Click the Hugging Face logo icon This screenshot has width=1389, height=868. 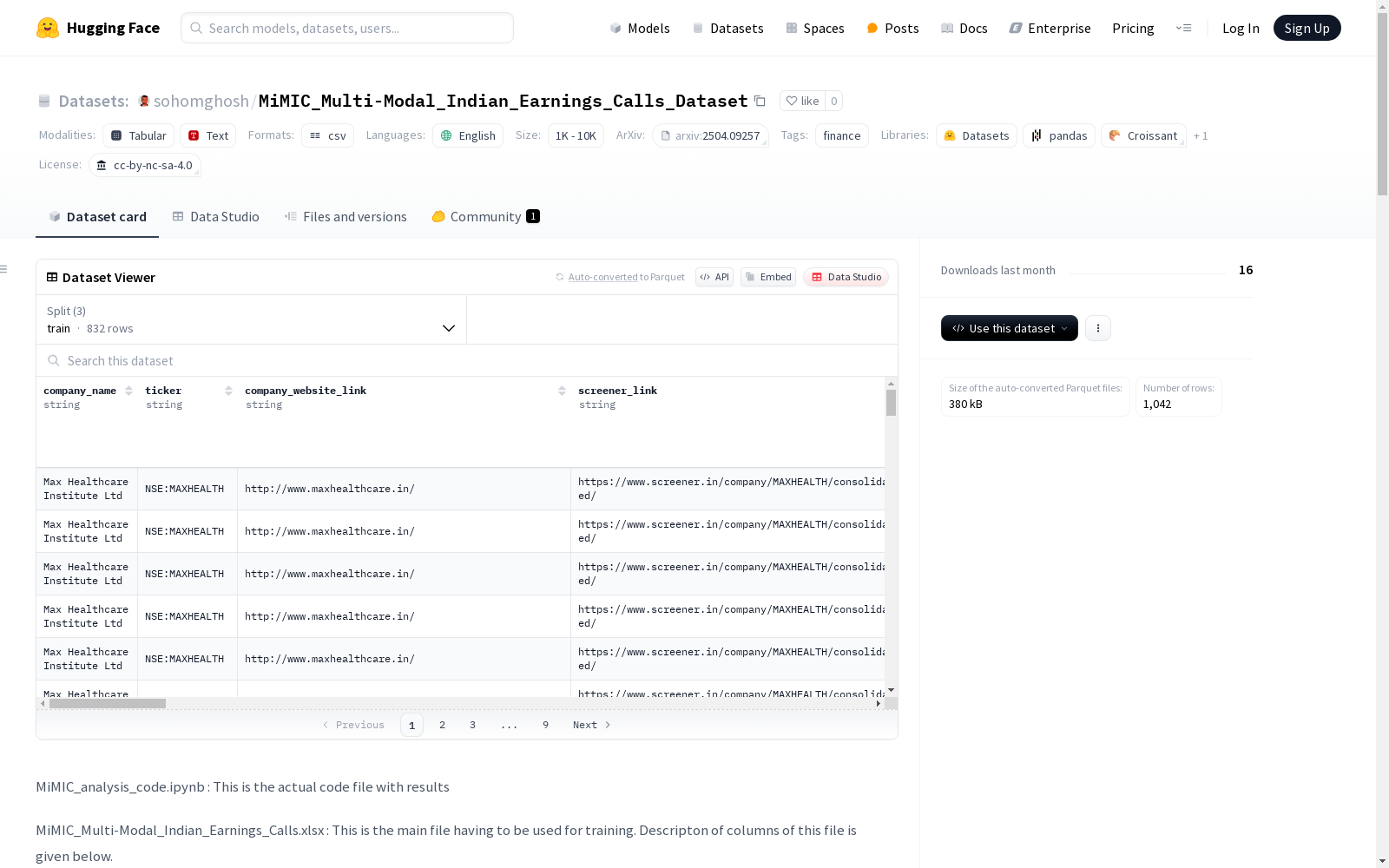48,28
